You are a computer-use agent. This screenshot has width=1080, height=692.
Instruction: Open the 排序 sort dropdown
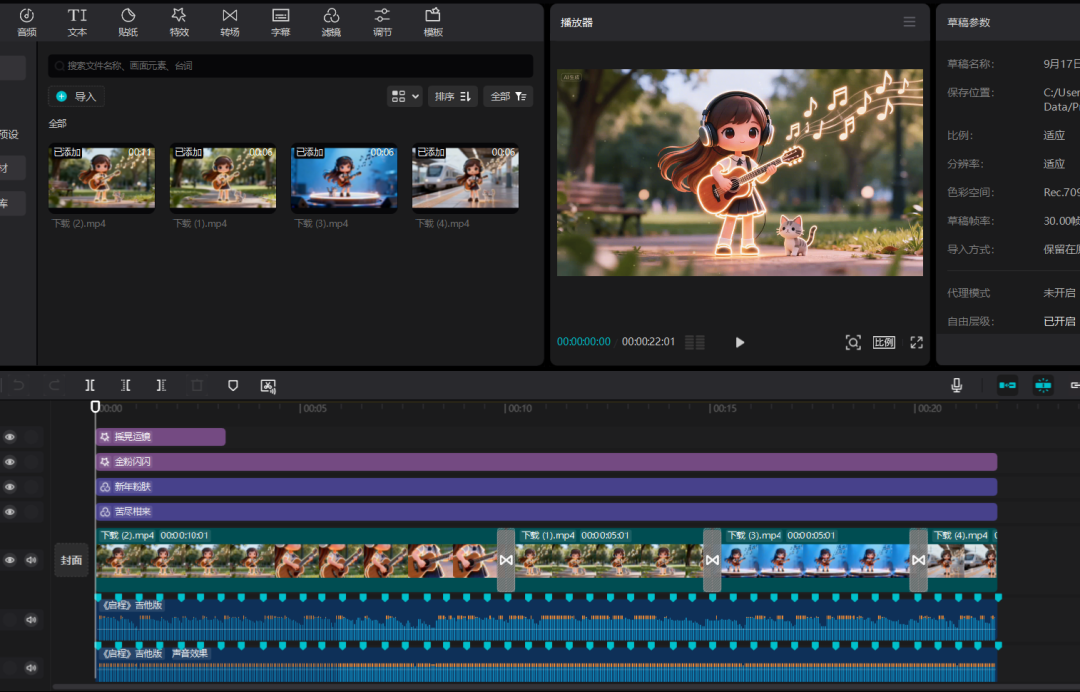[x=453, y=96]
